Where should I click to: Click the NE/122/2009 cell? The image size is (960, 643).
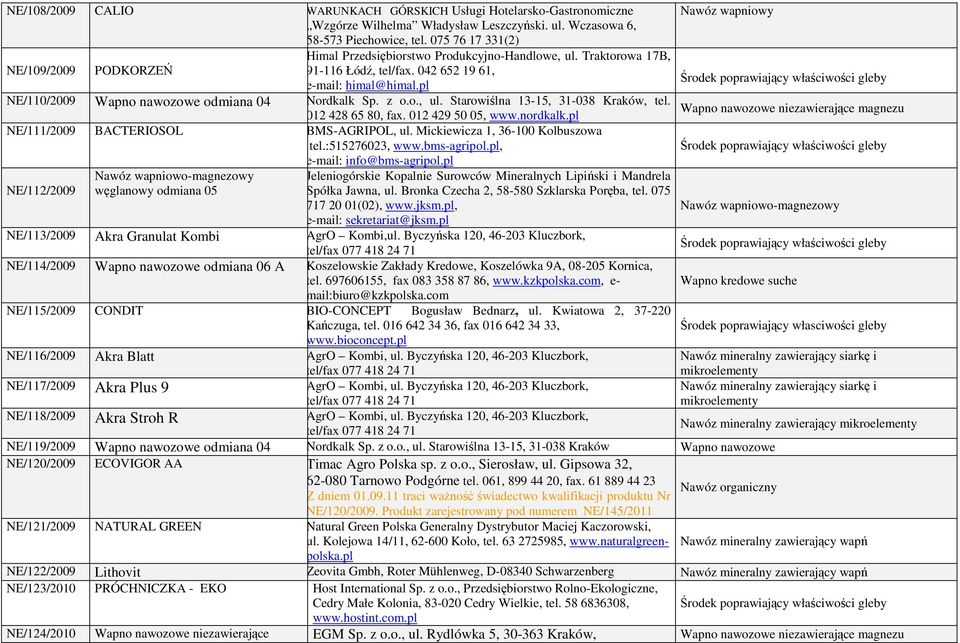click(46, 572)
